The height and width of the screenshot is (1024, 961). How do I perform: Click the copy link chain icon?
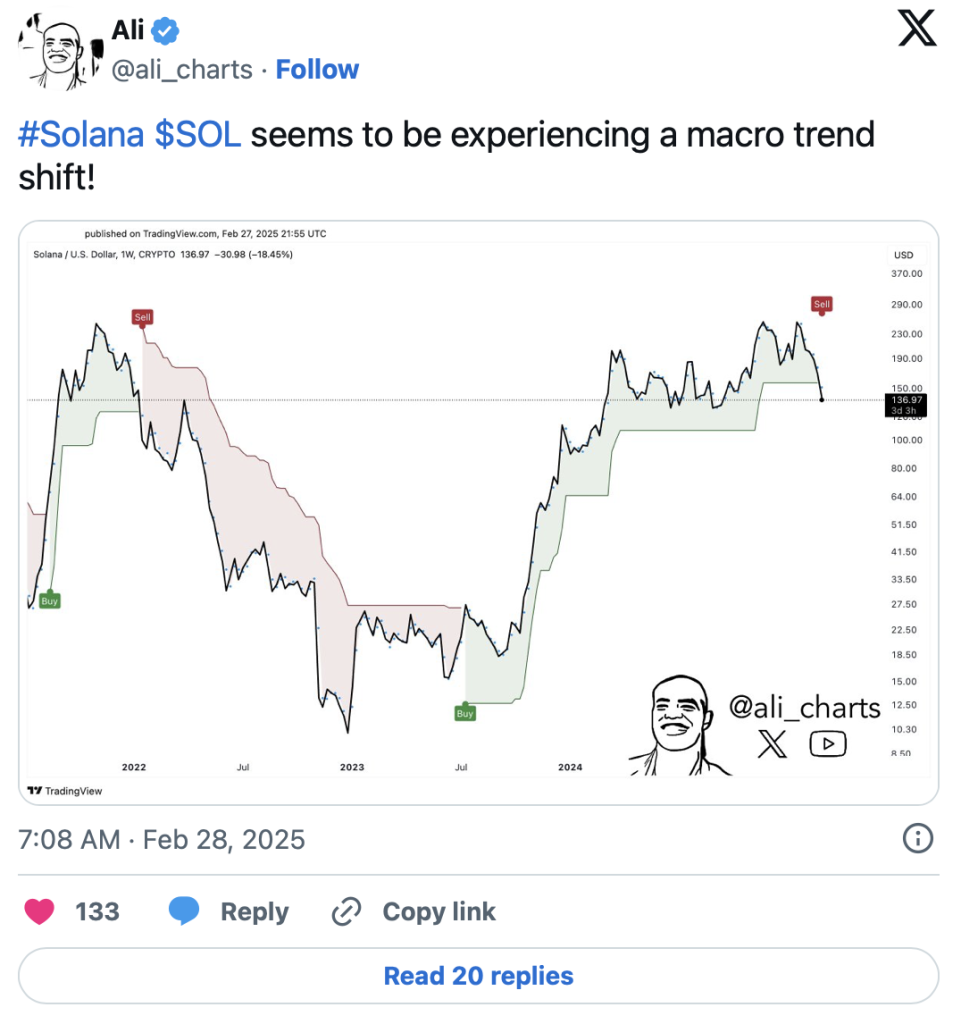tap(346, 911)
